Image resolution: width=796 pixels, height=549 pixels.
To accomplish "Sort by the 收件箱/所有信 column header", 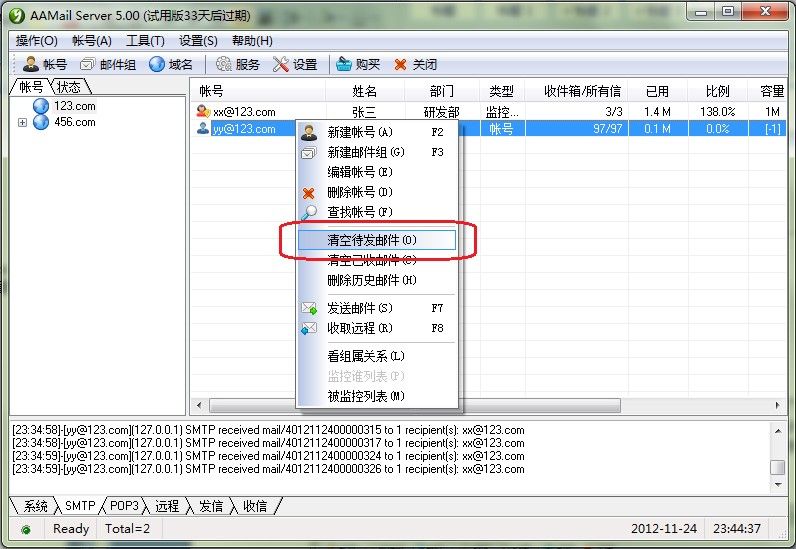I will (577, 91).
